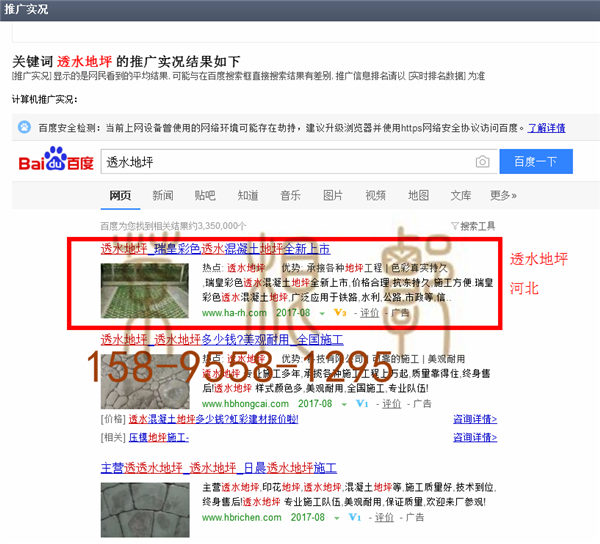
Task: Click the www.ha-rh.com URL
Action: (x=234, y=313)
